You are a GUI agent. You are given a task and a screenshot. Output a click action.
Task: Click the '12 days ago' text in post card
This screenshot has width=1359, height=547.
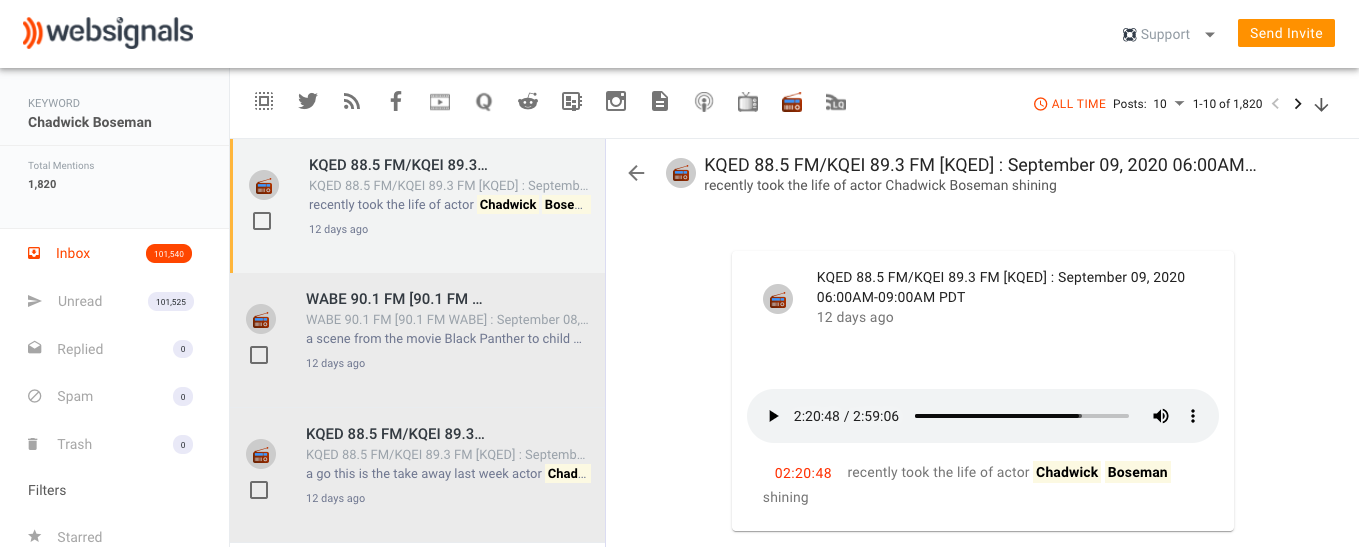pos(855,317)
